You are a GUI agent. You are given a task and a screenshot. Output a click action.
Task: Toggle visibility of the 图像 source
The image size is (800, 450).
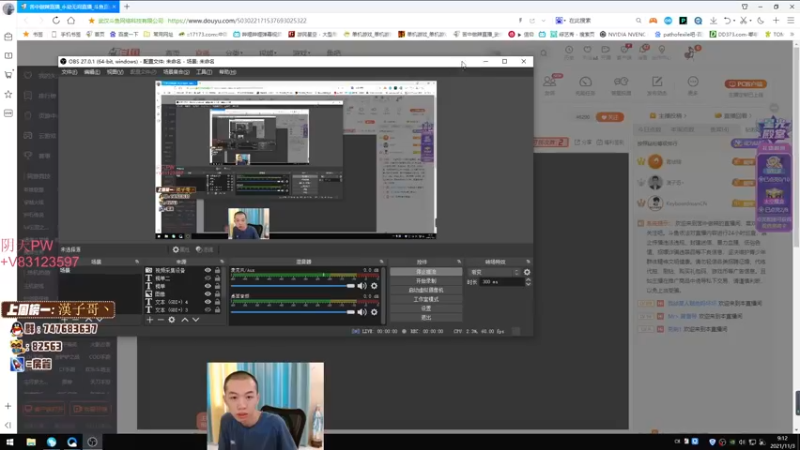pyautogui.click(x=207, y=294)
